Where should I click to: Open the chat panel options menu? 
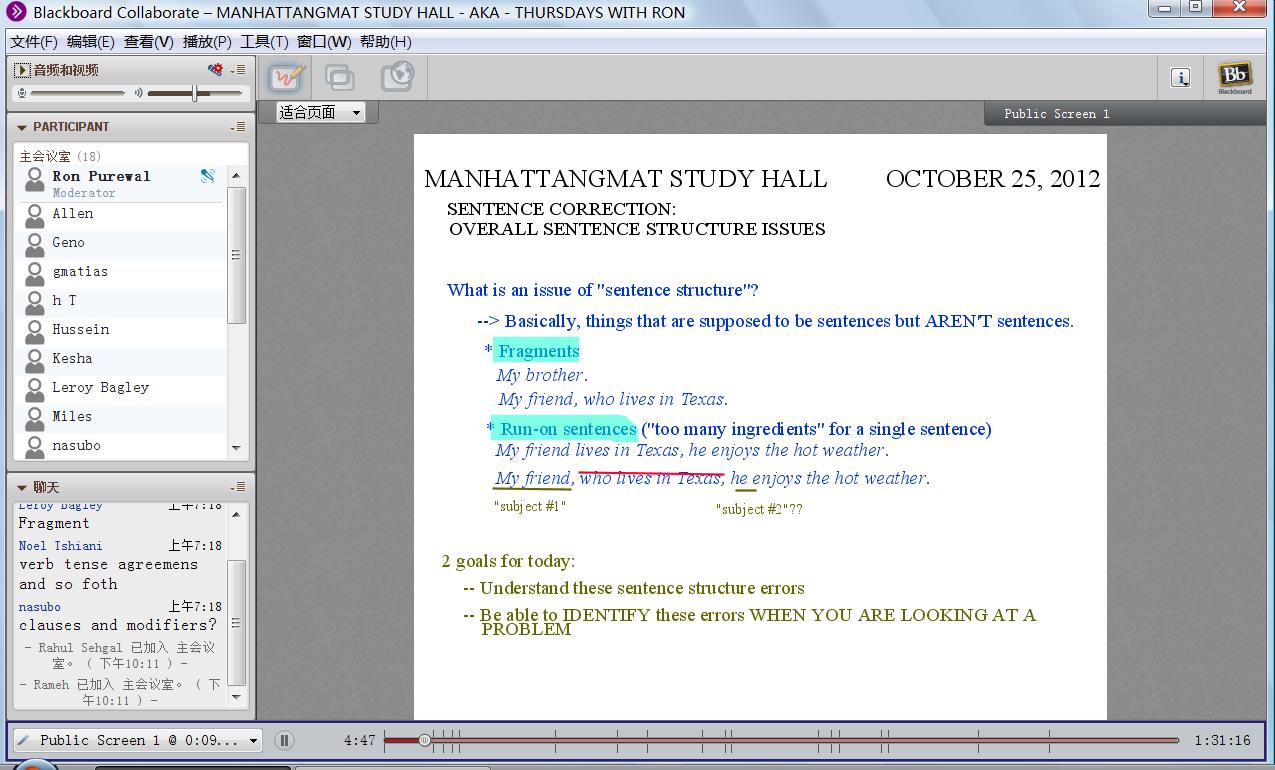click(238, 487)
